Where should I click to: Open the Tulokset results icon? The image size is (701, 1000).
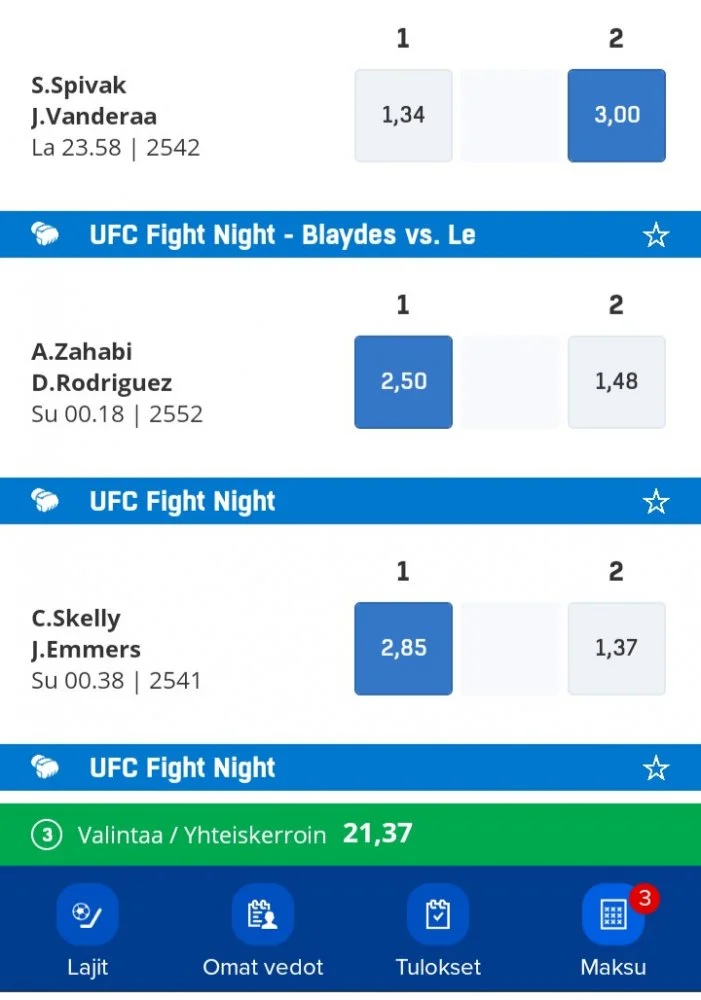click(438, 914)
